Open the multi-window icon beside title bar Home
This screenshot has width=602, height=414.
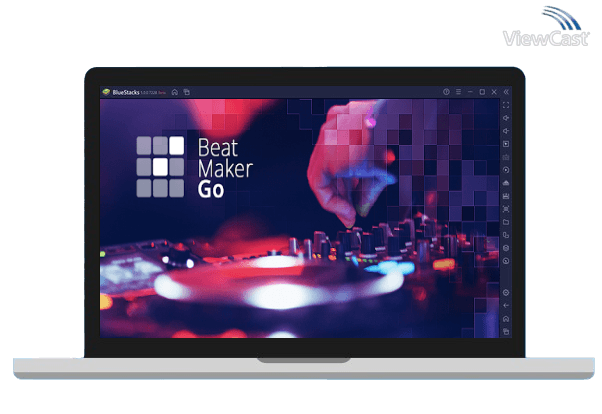point(187,92)
